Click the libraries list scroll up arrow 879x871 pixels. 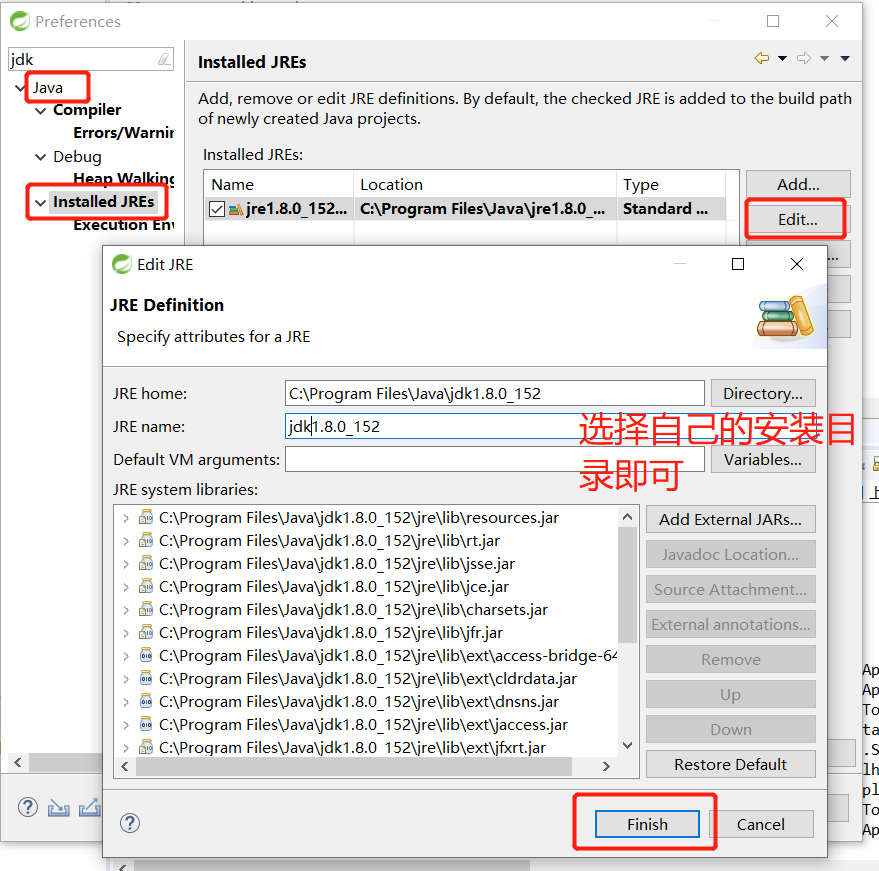(x=628, y=517)
